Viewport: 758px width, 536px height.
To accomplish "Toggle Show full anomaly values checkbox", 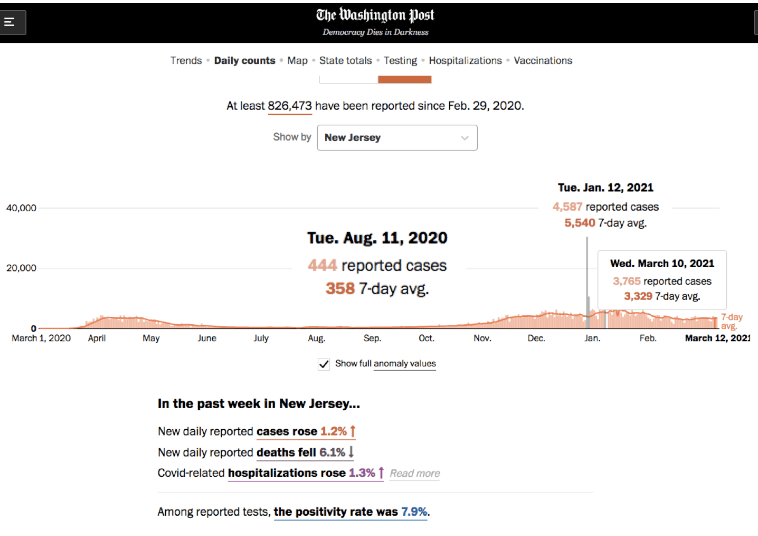I will tap(323, 364).
